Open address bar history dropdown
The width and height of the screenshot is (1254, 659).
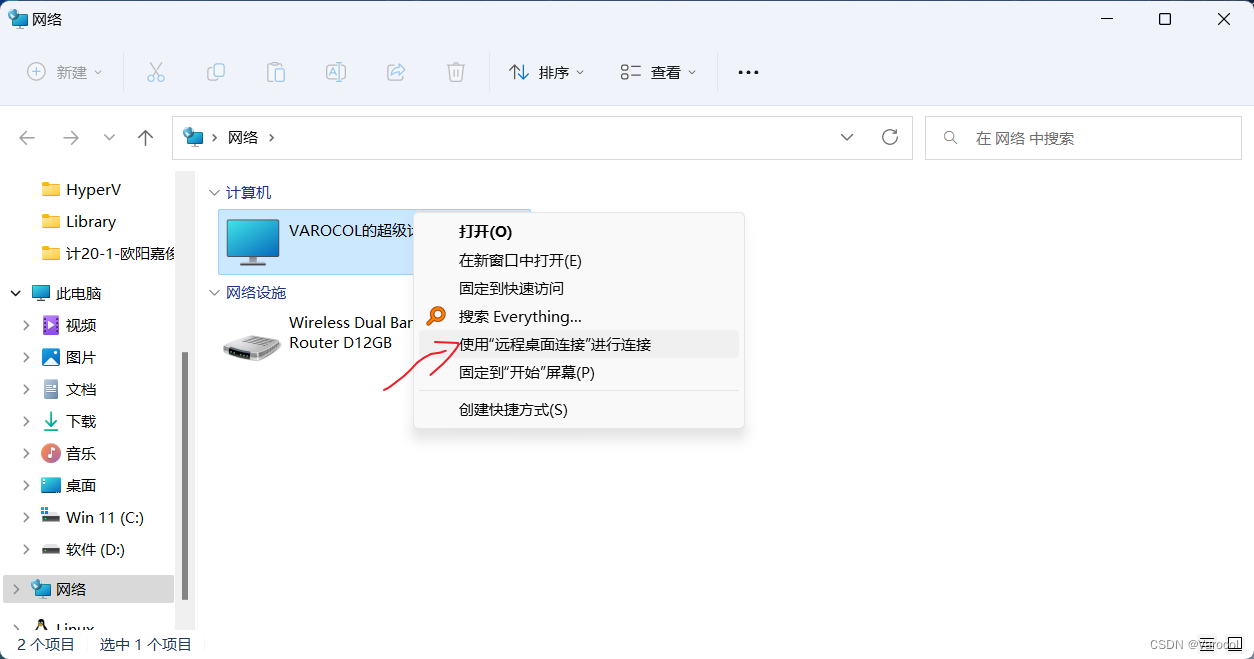(847, 137)
